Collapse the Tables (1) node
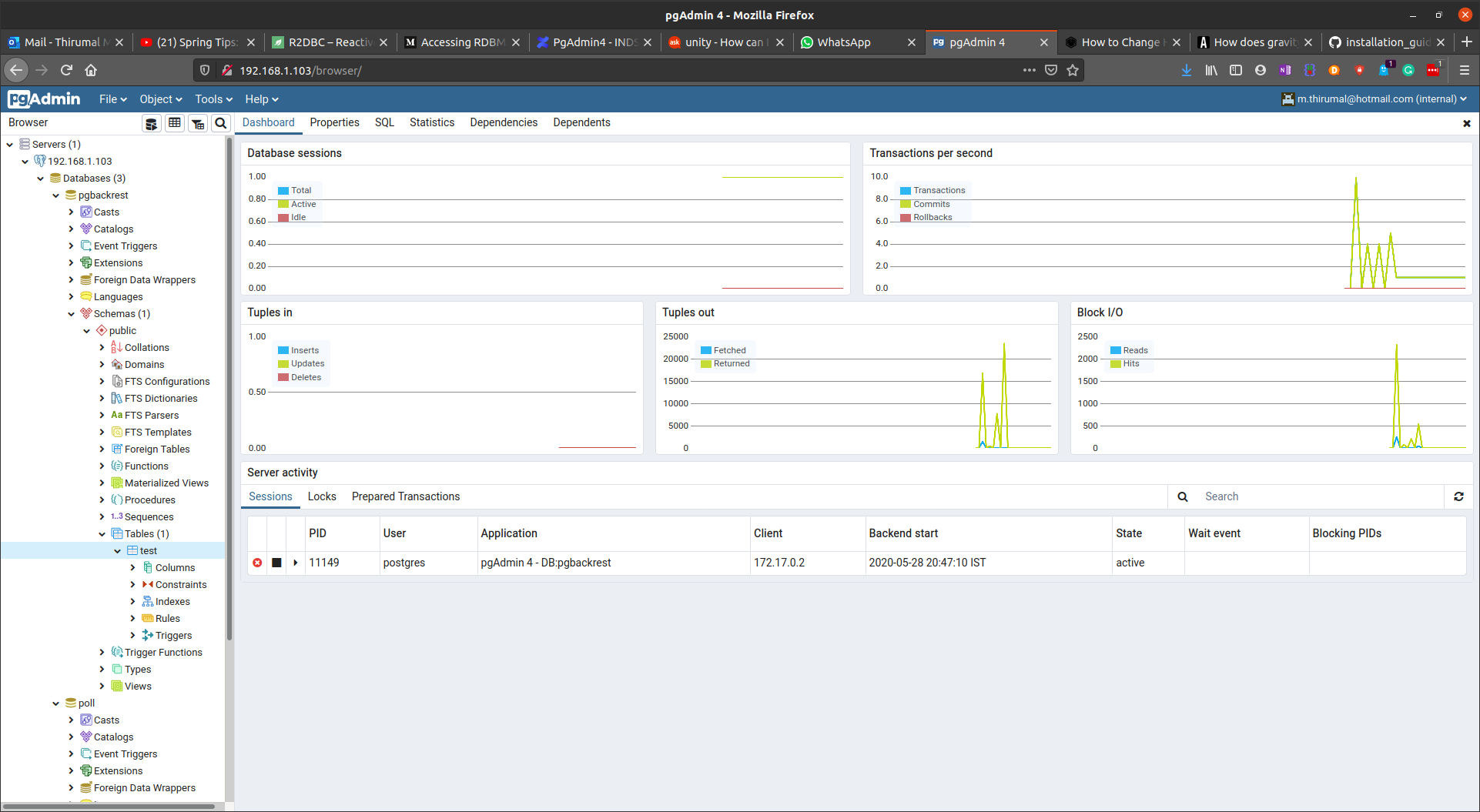Screen dimensions: 1480x812 click(102, 533)
